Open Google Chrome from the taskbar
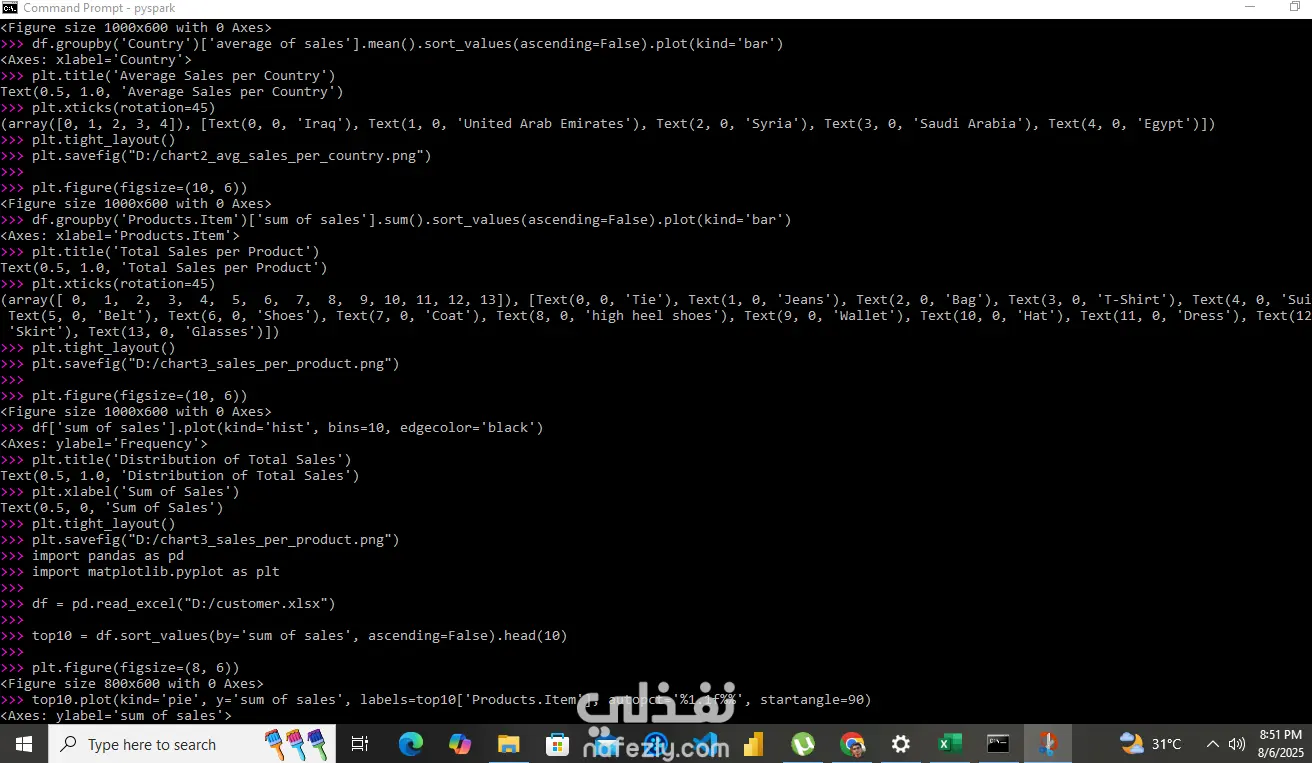Image resolution: width=1312 pixels, height=763 pixels. click(x=852, y=744)
